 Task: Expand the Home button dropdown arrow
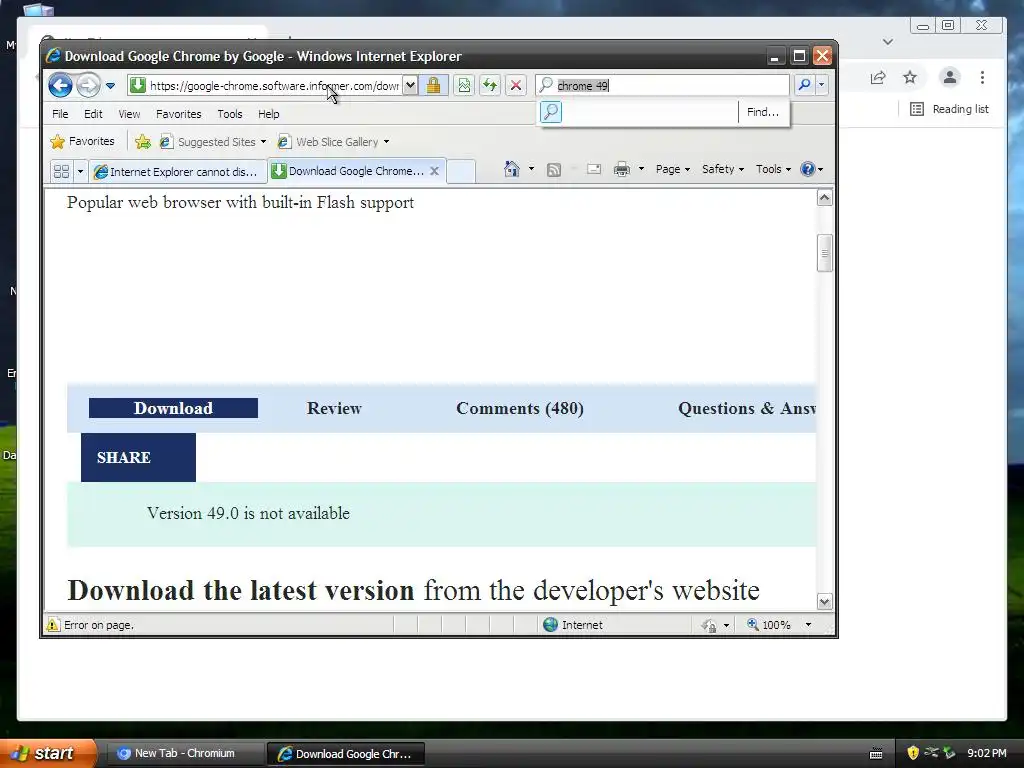[x=531, y=169]
